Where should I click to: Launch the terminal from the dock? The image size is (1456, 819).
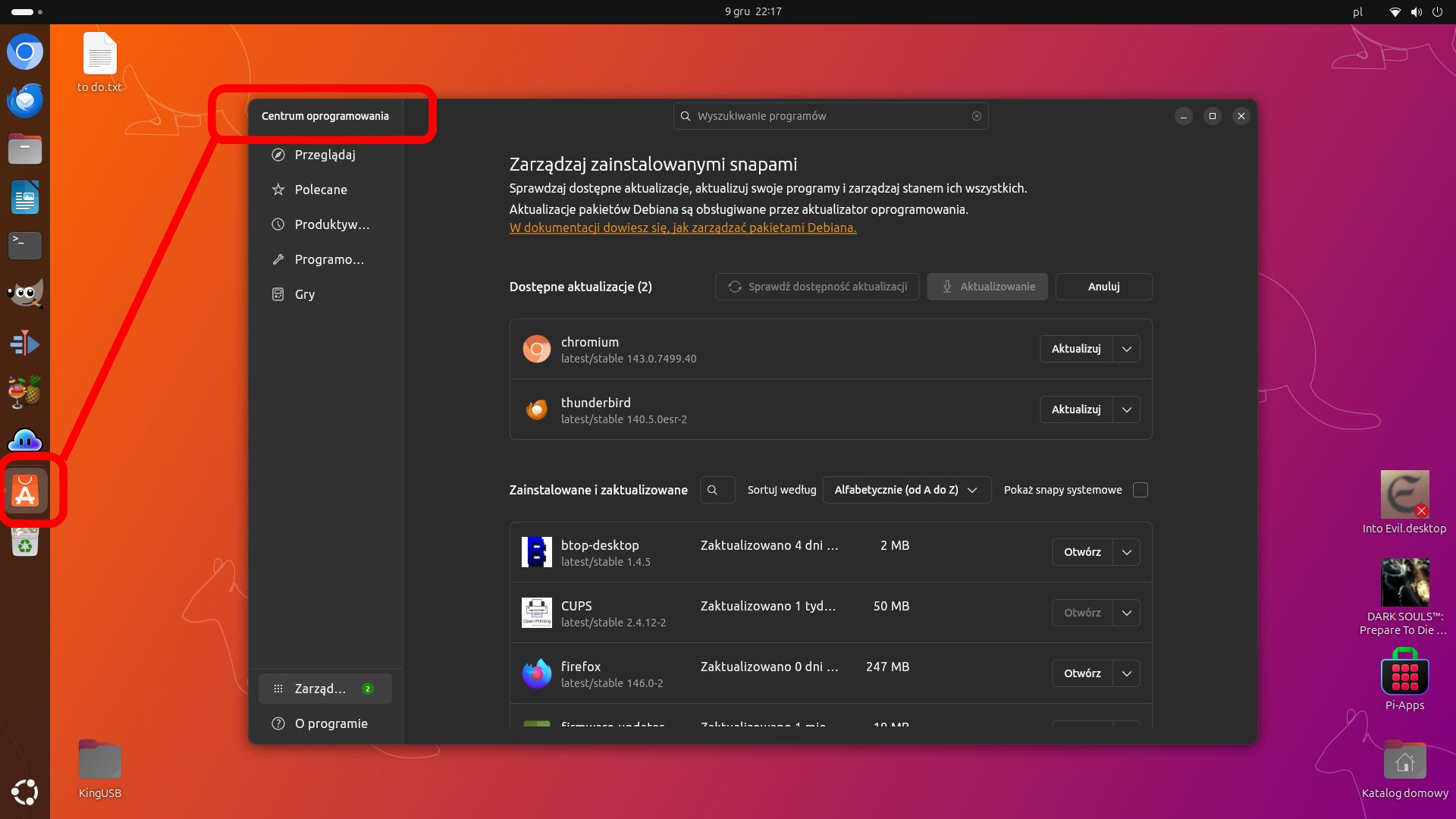[25, 245]
